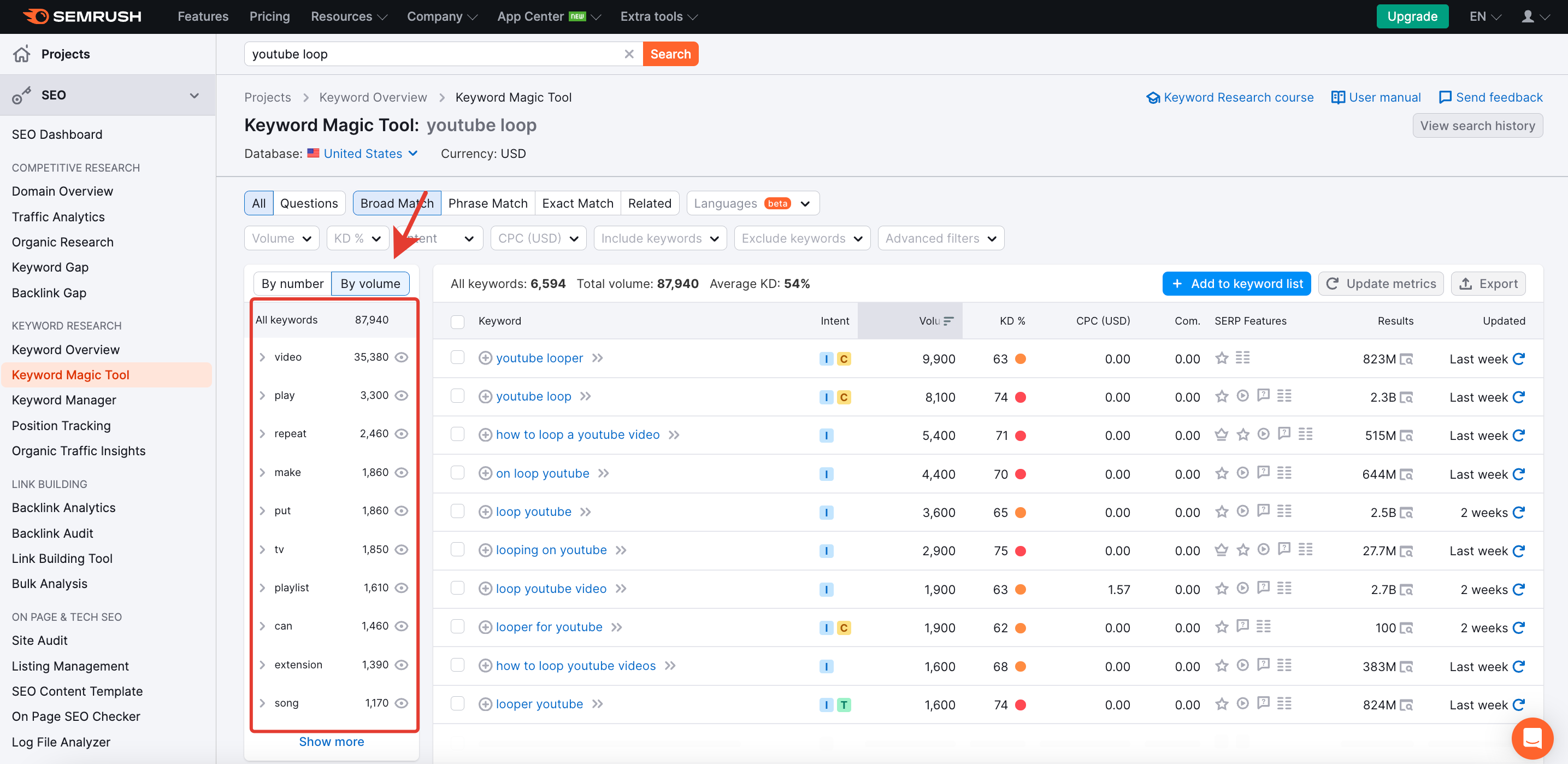Click the refresh icon for youtube looper row
Screen dimensions: 1568x764
pos(1519,359)
